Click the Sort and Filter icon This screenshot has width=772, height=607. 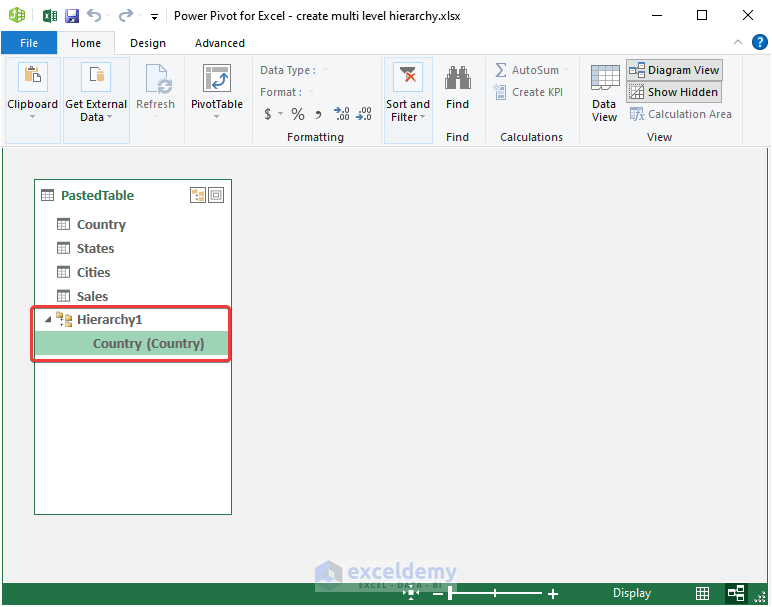point(408,77)
